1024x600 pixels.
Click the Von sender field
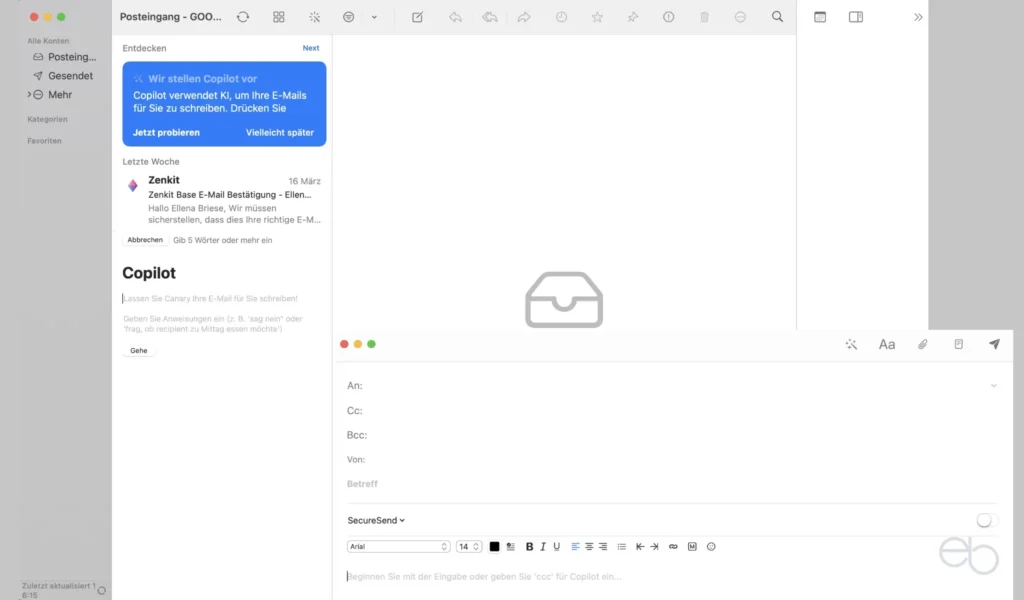673,460
